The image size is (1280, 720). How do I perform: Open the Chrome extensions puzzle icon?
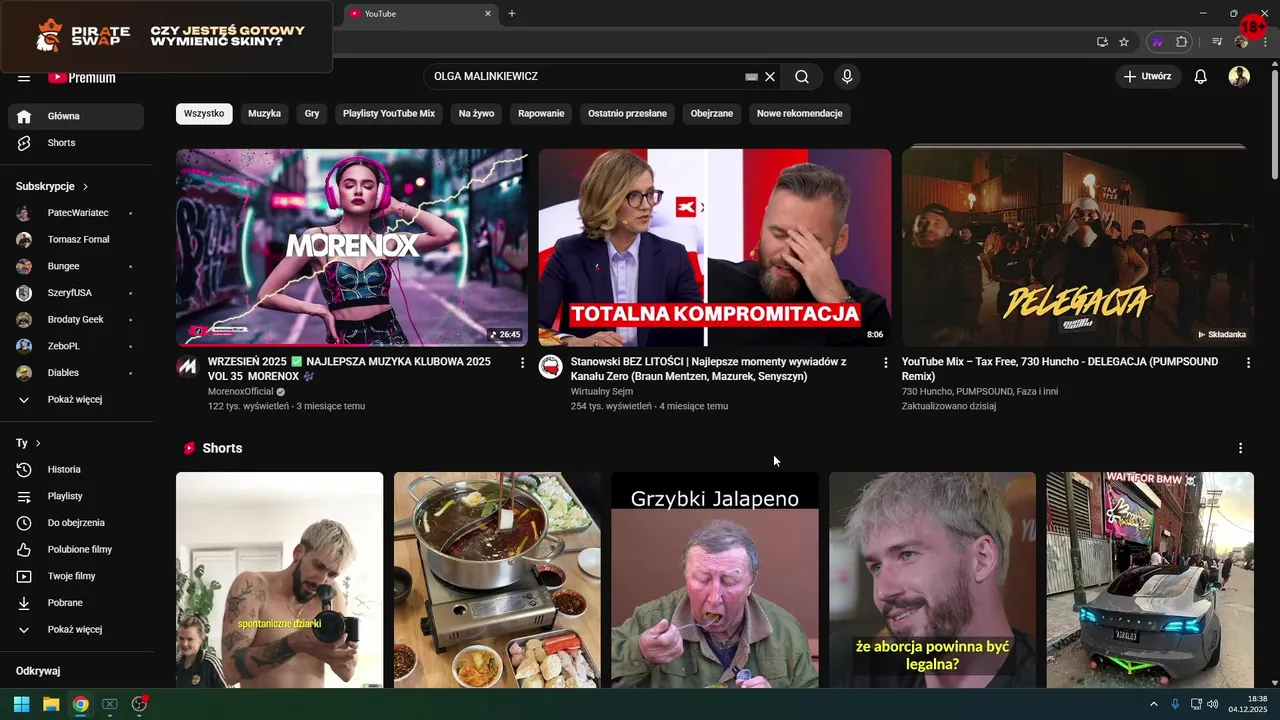(x=1181, y=42)
